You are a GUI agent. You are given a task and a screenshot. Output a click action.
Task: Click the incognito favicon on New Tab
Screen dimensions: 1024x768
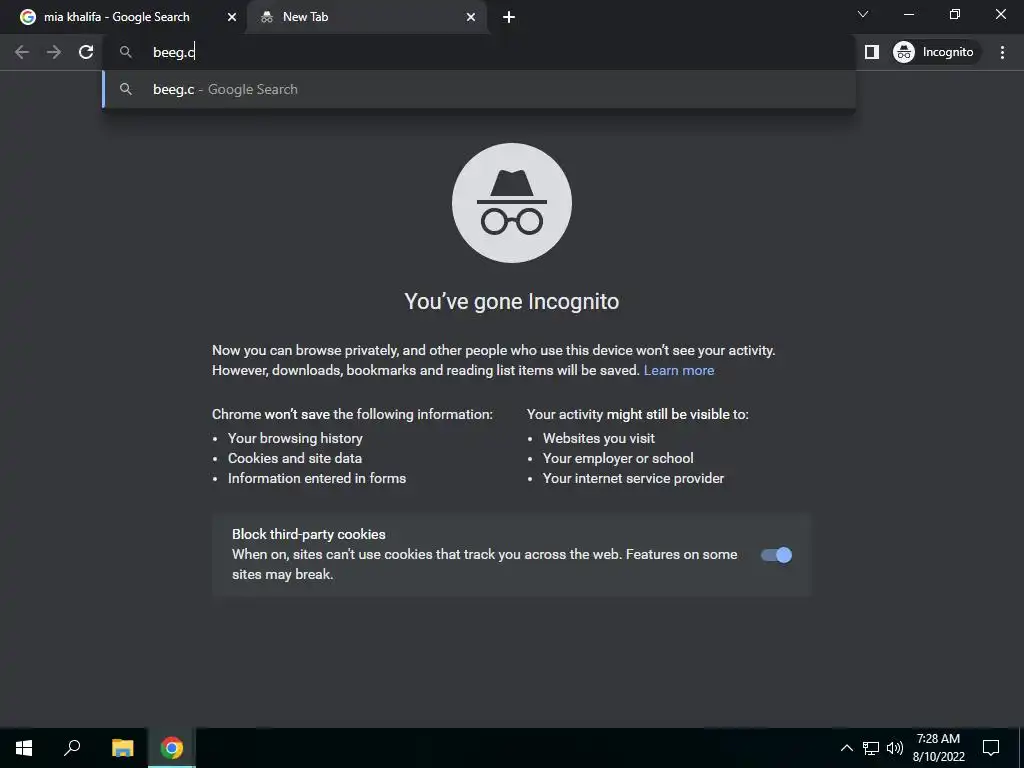[x=266, y=18]
